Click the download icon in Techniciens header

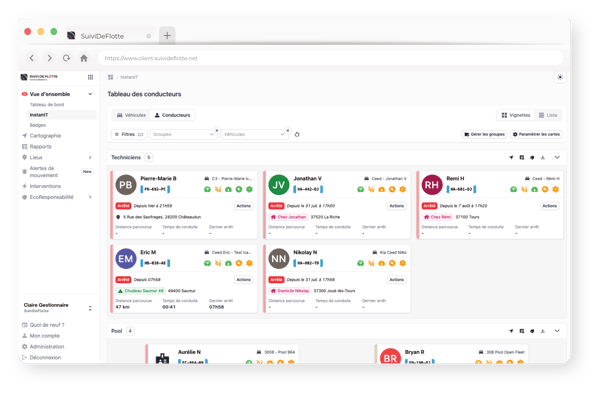pyautogui.click(x=543, y=157)
